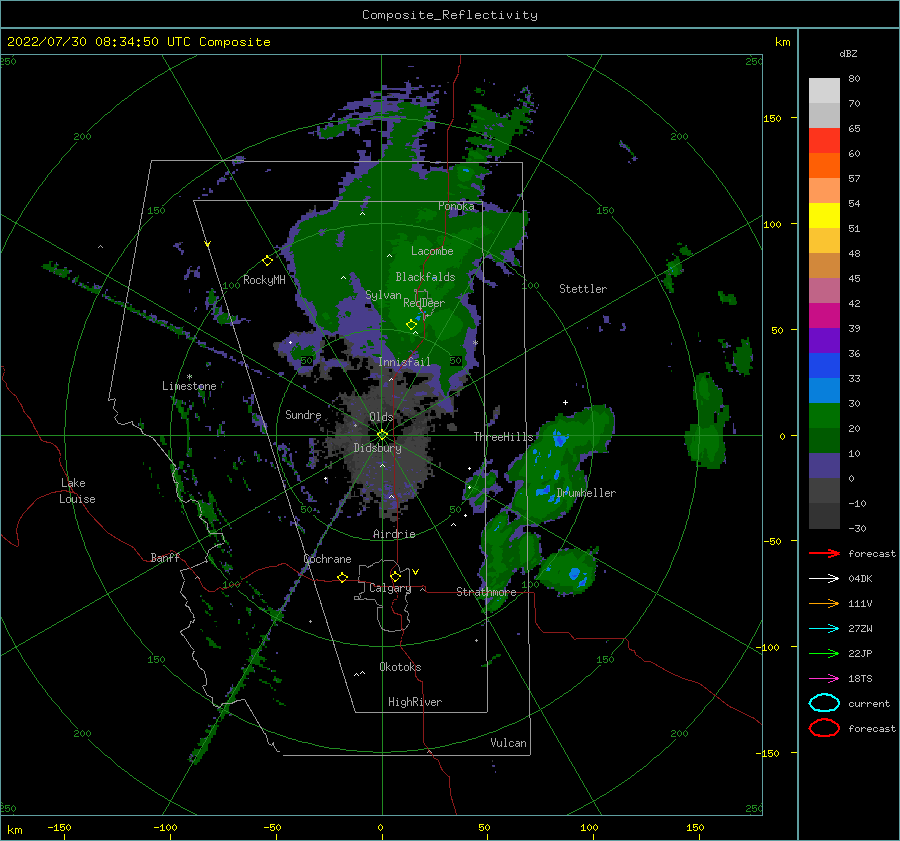Screen dimensions: 900x841
Task: Select the orange 111V arrow icon
Action: [824, 603]
